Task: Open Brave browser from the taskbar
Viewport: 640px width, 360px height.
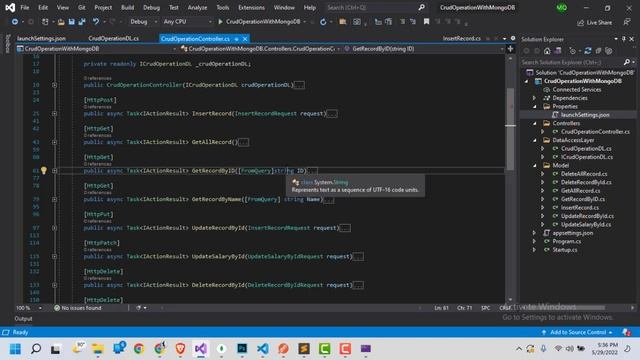Action: click(180, 349)
